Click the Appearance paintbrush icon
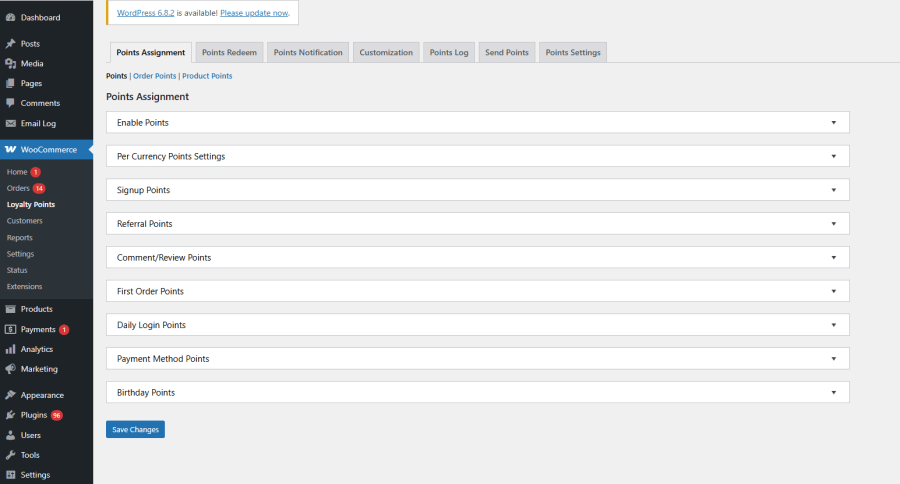 click(10, 395)
